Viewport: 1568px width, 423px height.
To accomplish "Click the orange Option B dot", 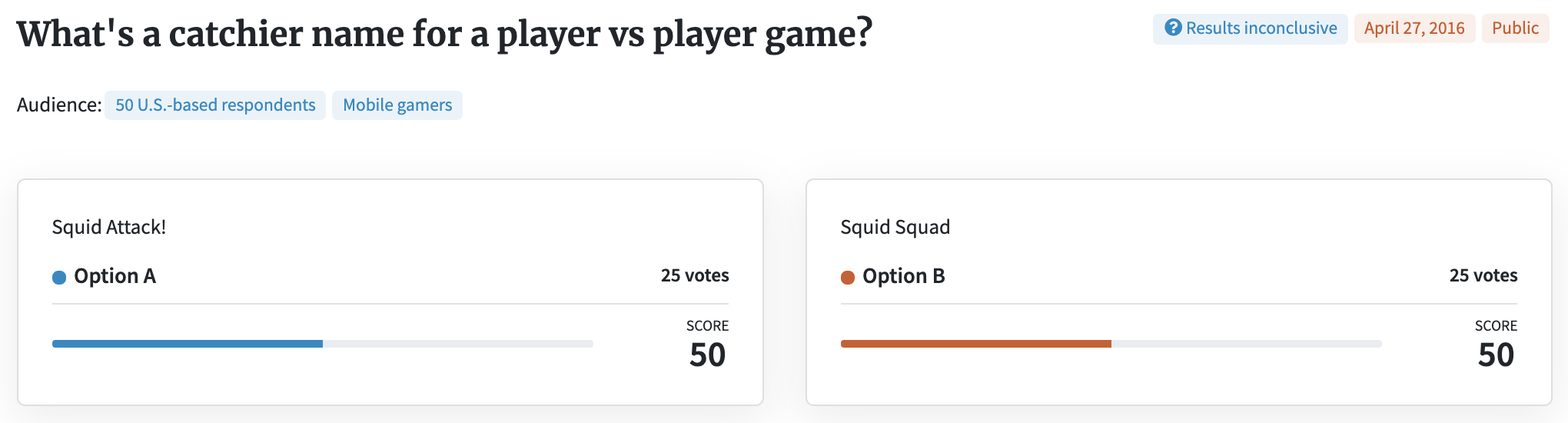I will pyautogui.click(x=848, y=278).
